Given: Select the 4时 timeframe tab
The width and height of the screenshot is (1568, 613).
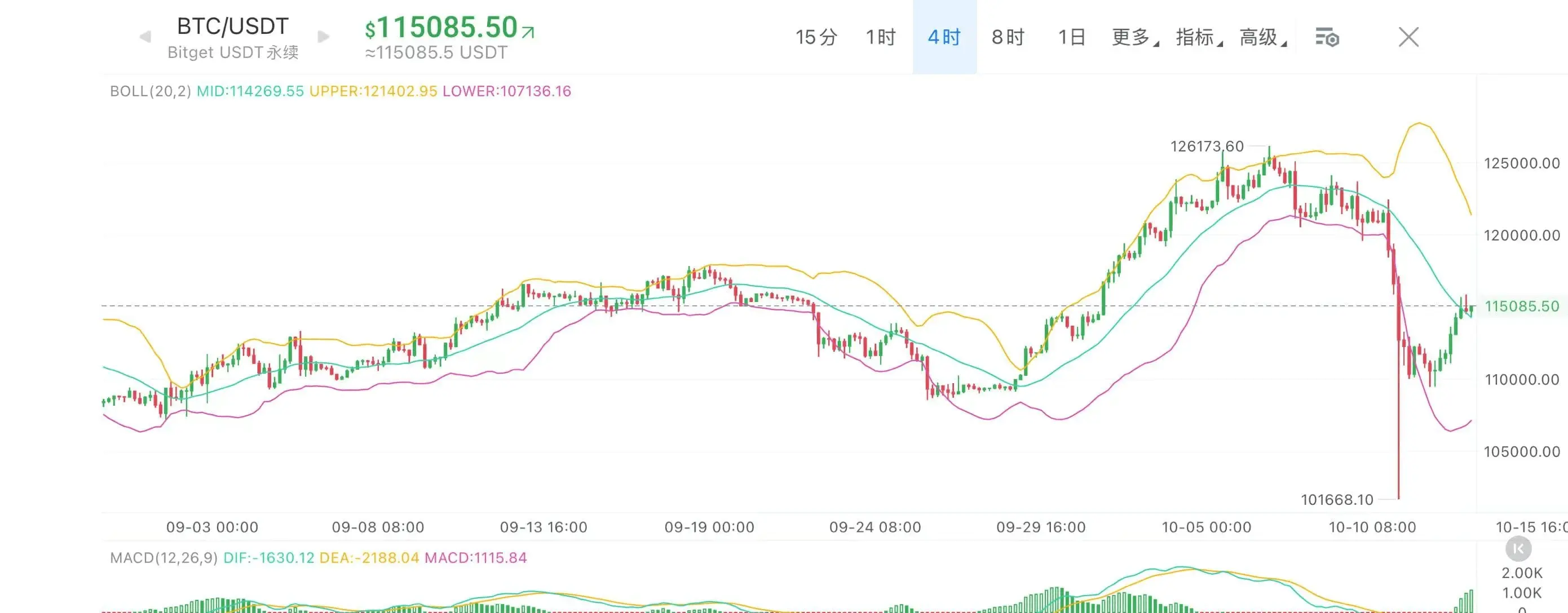Looking at the screenshot, I should (944, 37).
